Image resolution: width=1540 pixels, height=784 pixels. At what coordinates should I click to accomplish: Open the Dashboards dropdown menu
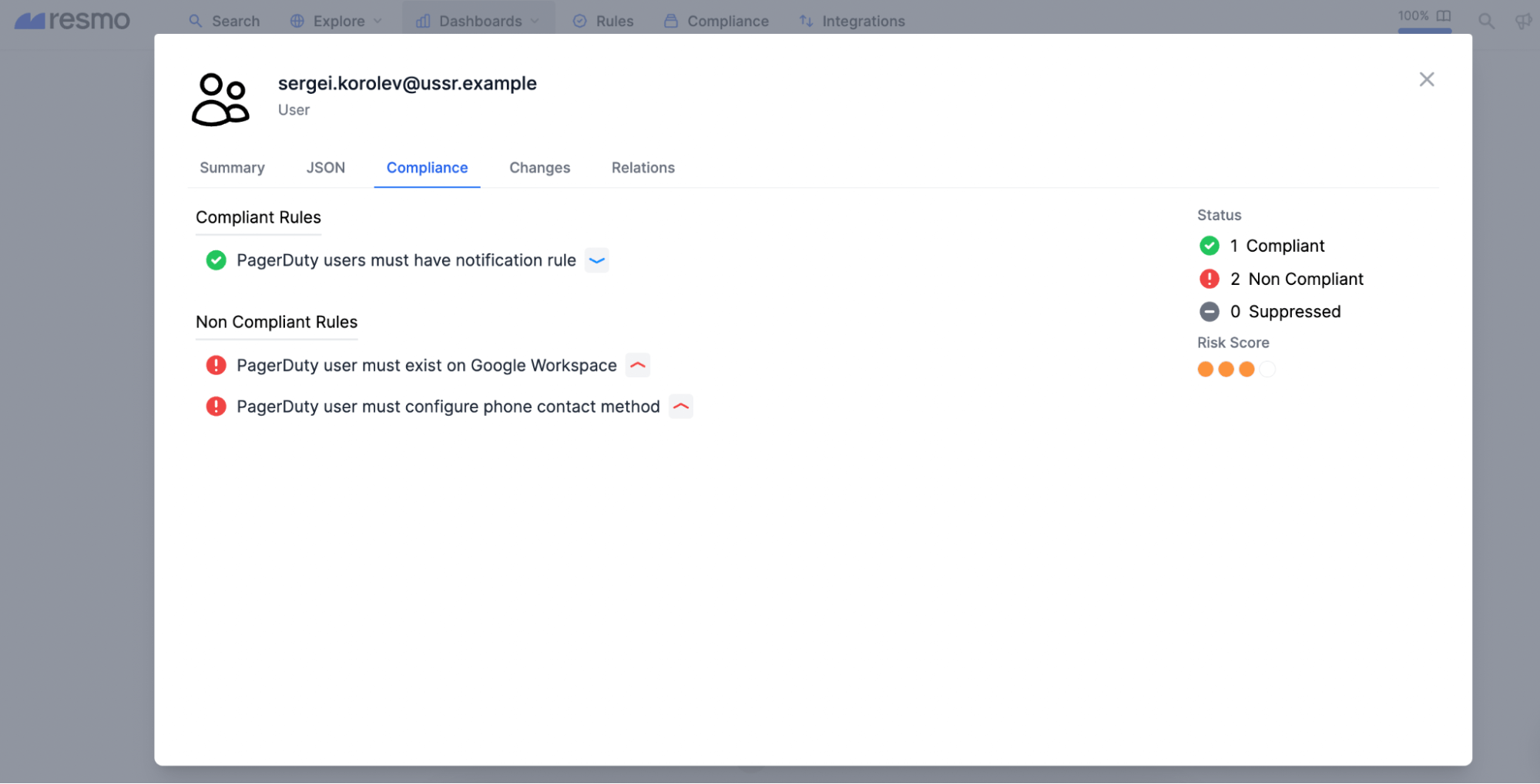(x=478, y=21)
